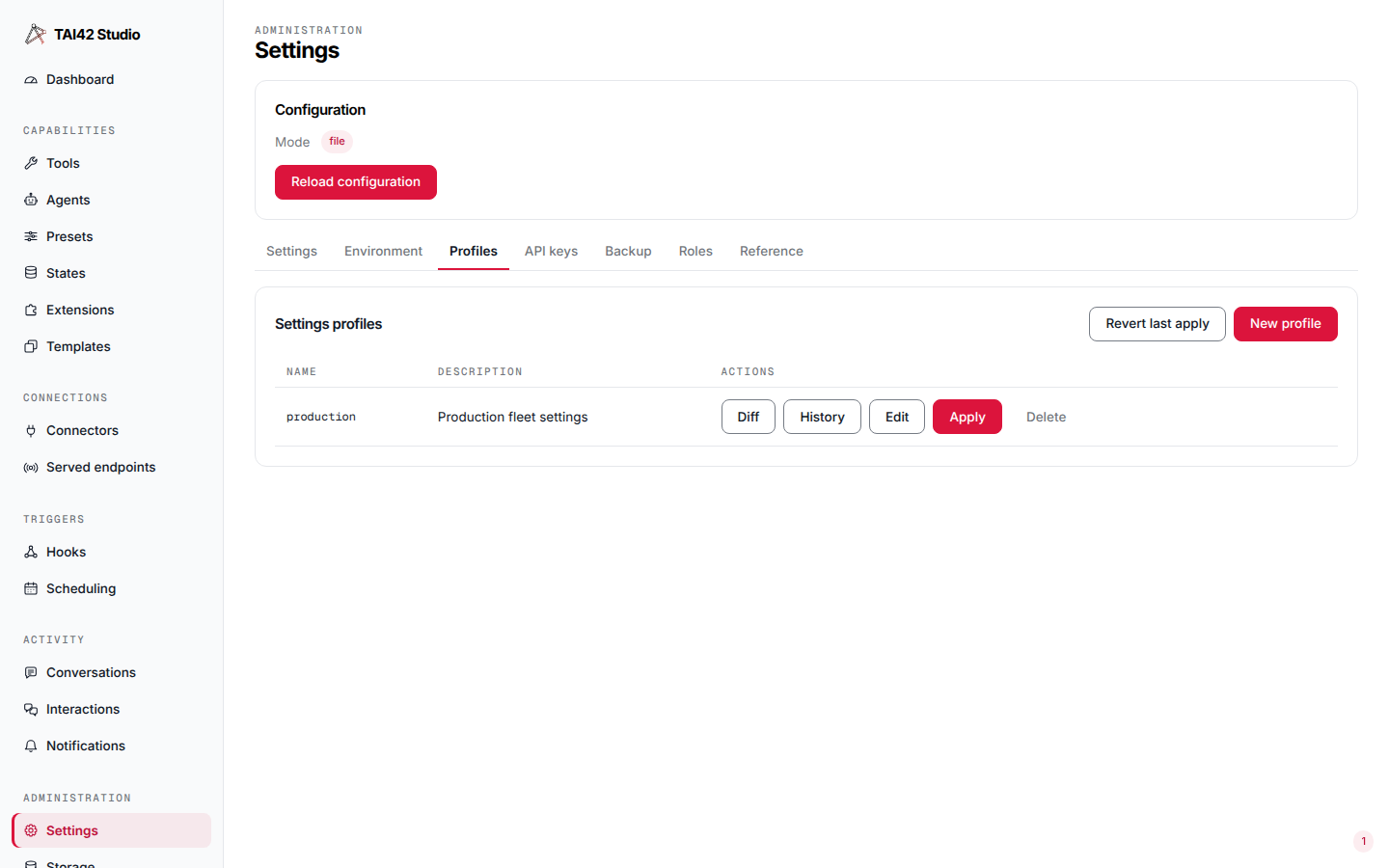Click the ACTIONS column header

tap(748, 372)
